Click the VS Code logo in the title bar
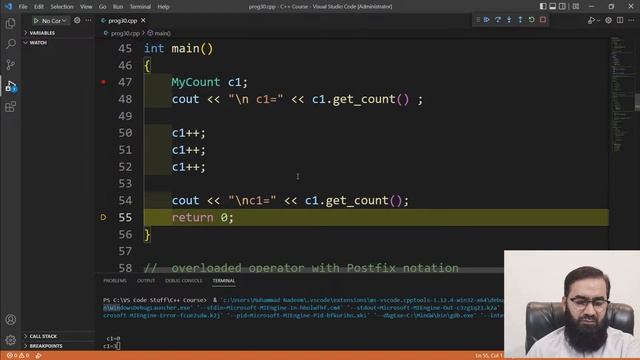 [8, 7]
